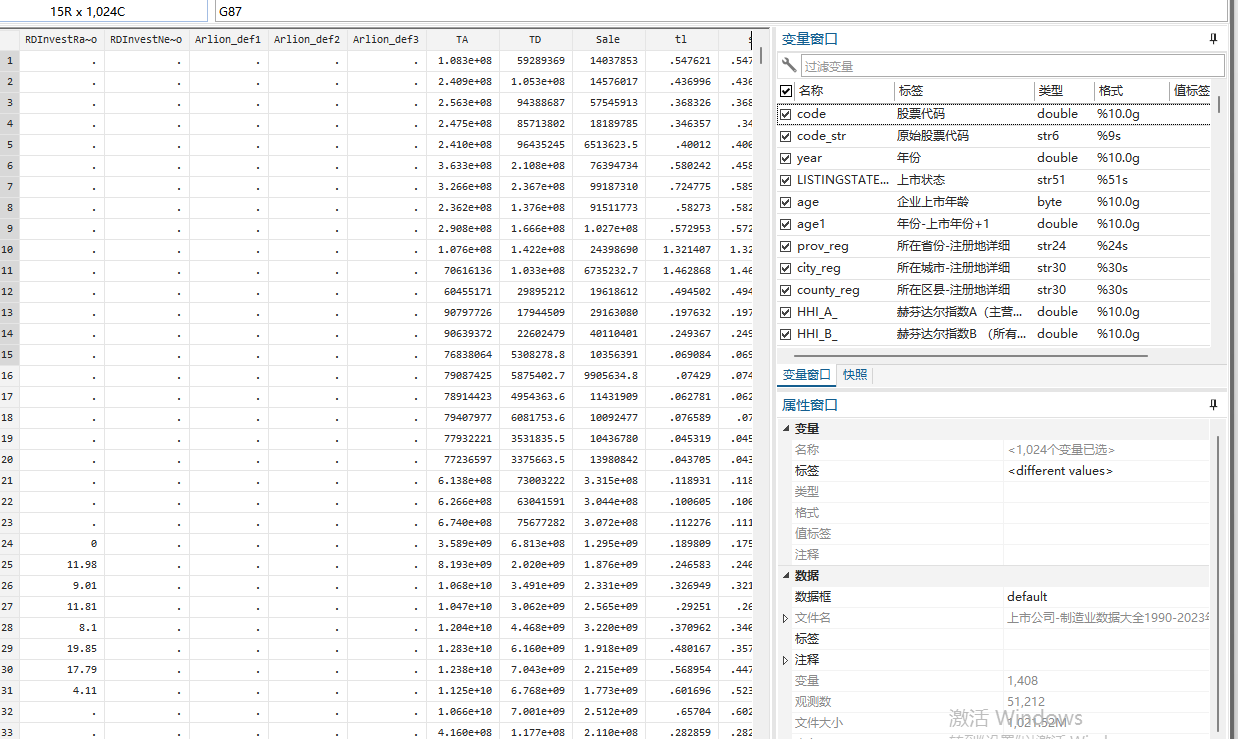Screen dimensions: 1238x739
Task: Toggle the HHI_A_ variable checkbox
Action: (786, 312)
